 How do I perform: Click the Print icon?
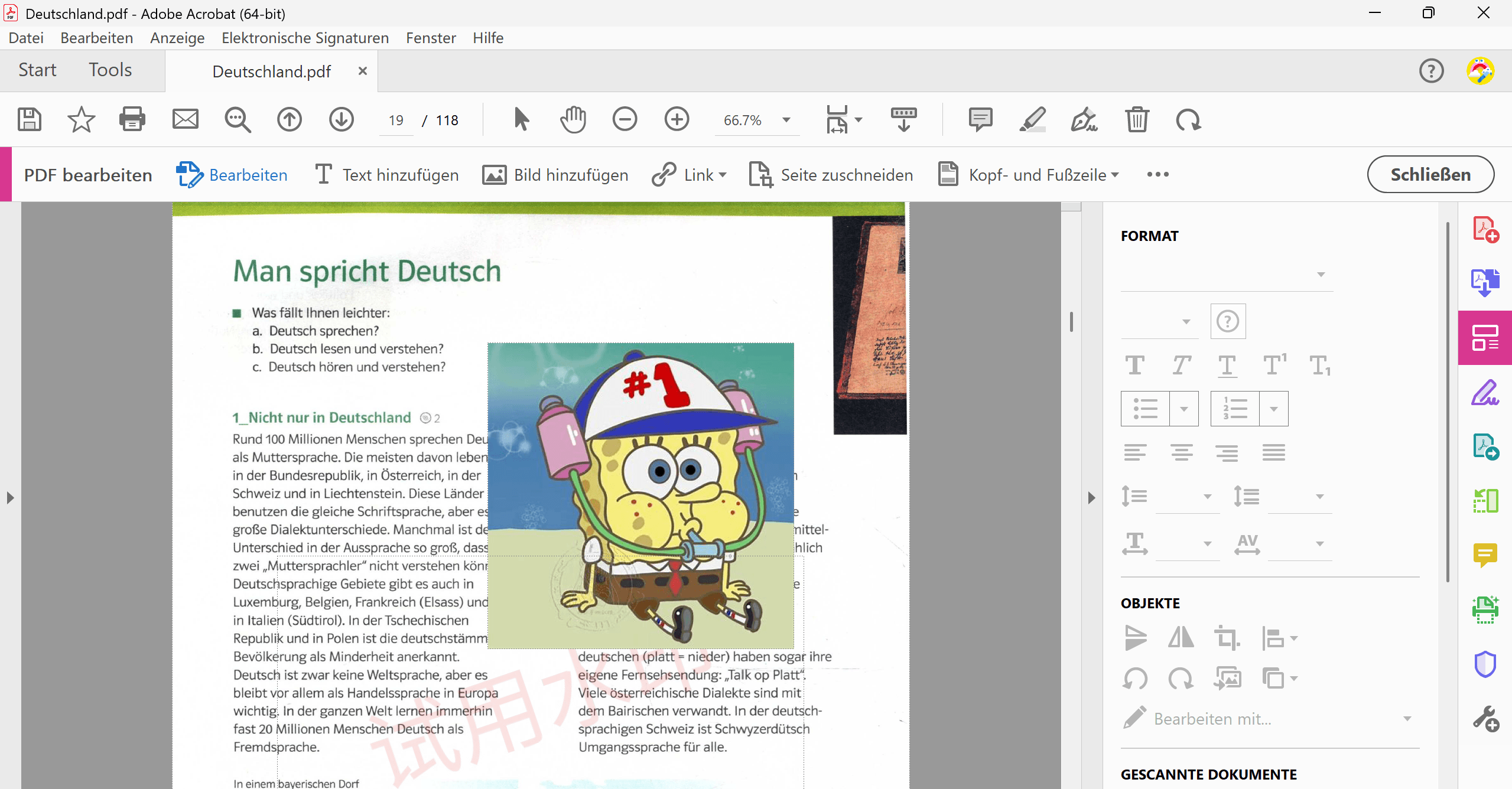pyautogui.click(x=132, y=120)
